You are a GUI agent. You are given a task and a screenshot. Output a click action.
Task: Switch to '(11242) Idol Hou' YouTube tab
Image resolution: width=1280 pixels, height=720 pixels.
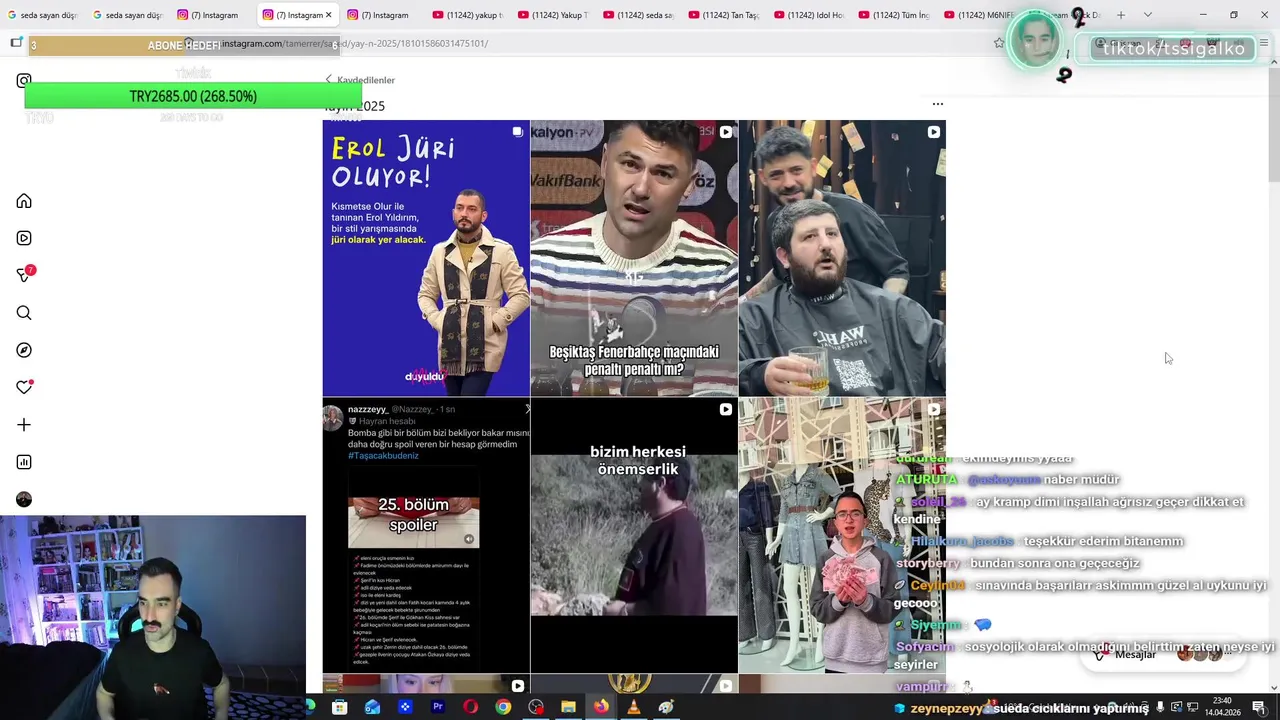807,15
